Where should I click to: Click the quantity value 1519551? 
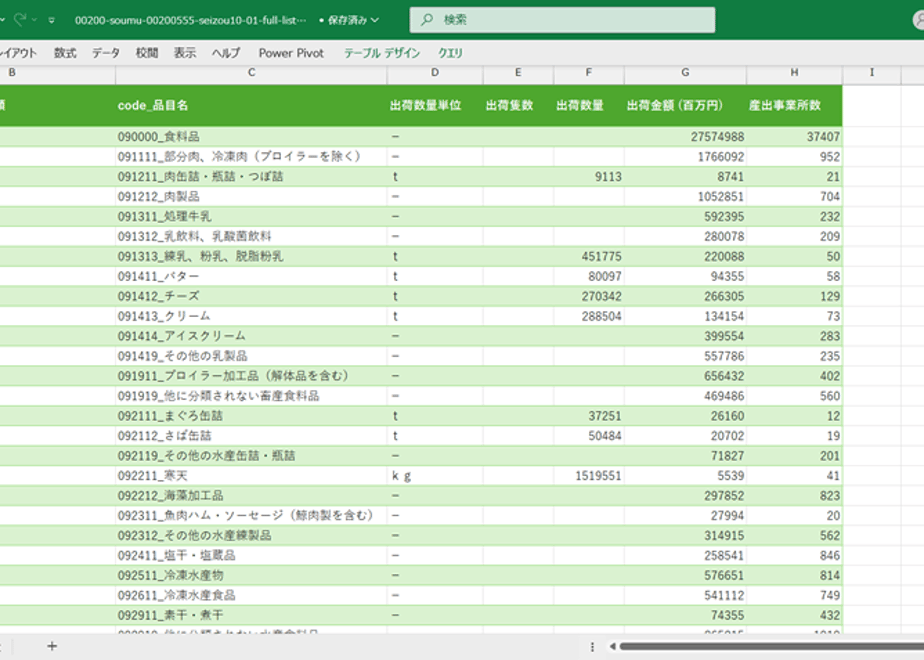tap(598, 476)
